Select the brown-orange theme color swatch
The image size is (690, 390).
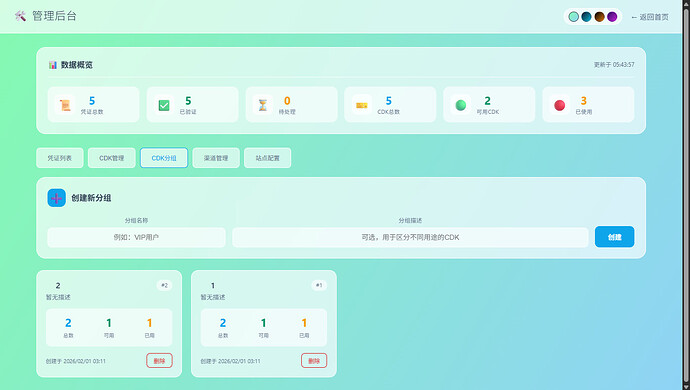(599, 17)
